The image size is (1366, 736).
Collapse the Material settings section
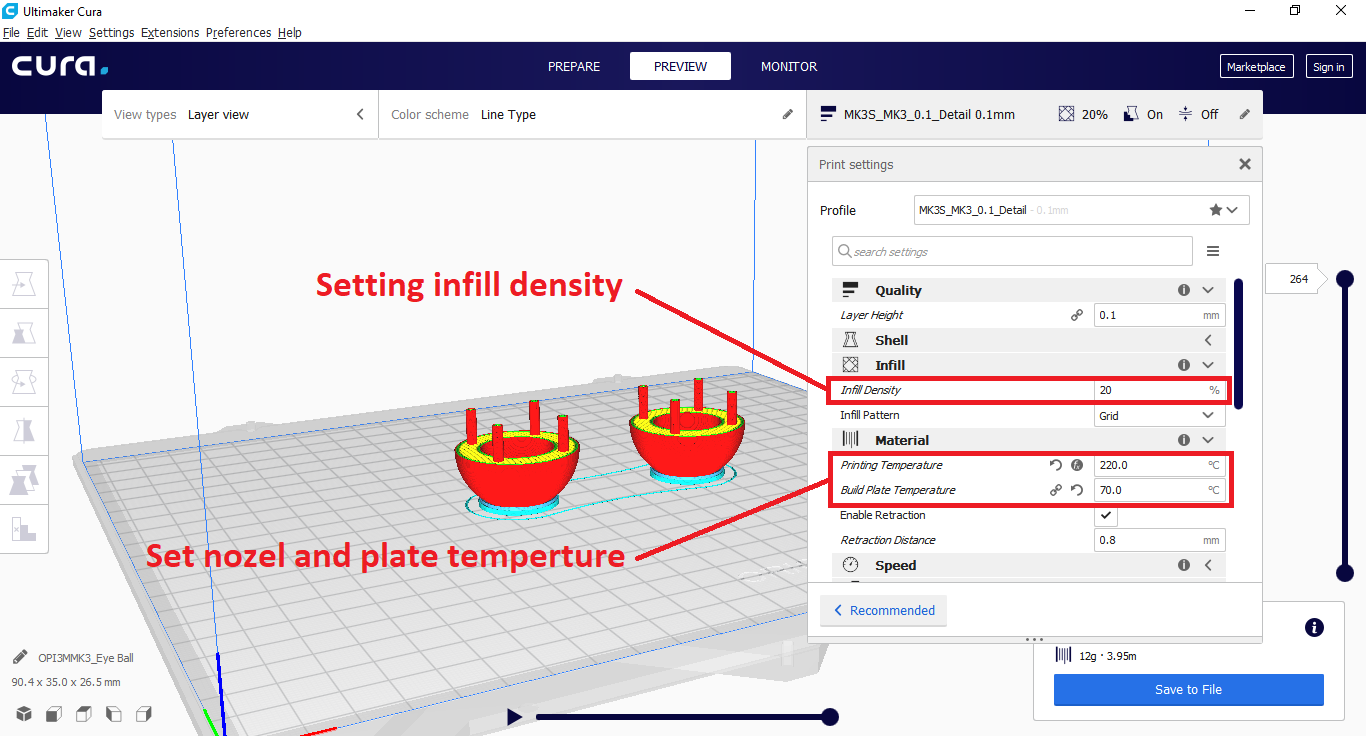pyautogui.click(x=1208, y=440)
